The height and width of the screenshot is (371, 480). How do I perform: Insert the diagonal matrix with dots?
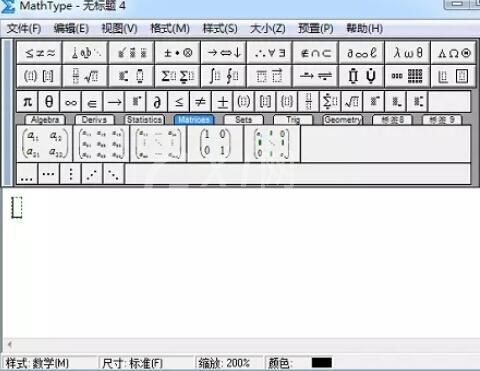272,144
